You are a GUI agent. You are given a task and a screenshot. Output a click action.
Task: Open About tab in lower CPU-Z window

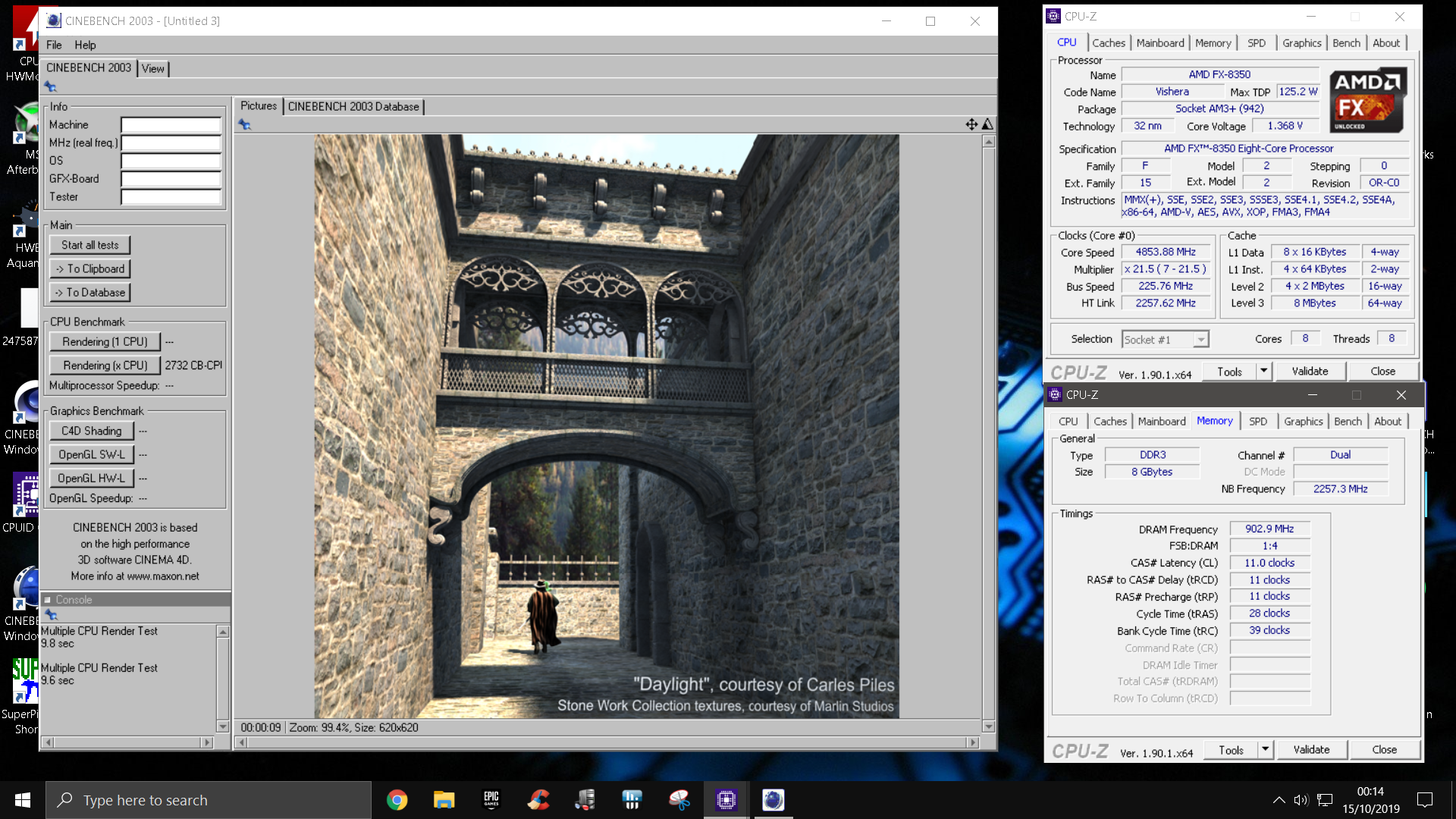(1389, 422)
